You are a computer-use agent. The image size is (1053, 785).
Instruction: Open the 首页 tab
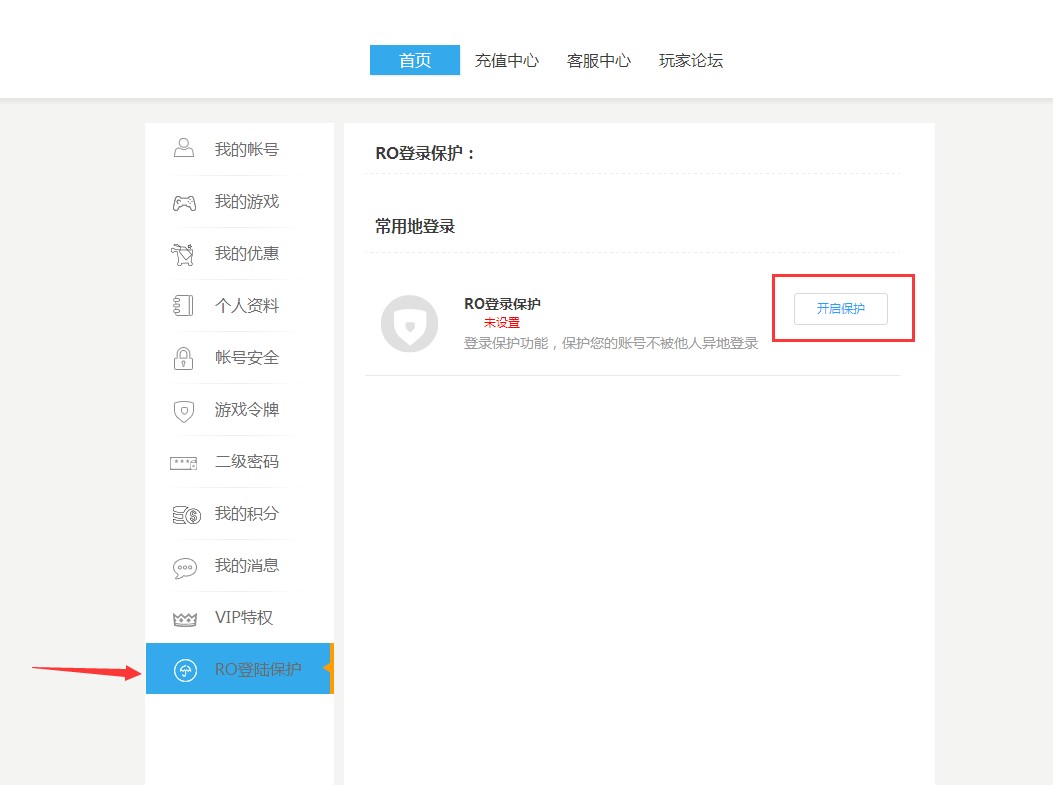(x=415, y=60)
